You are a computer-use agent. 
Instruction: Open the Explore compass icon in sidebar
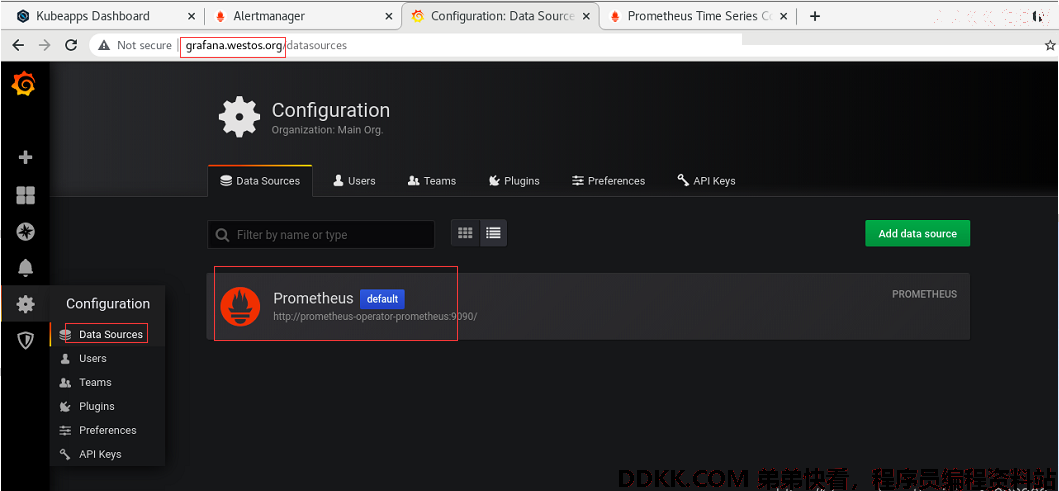[x=25, y=232]
